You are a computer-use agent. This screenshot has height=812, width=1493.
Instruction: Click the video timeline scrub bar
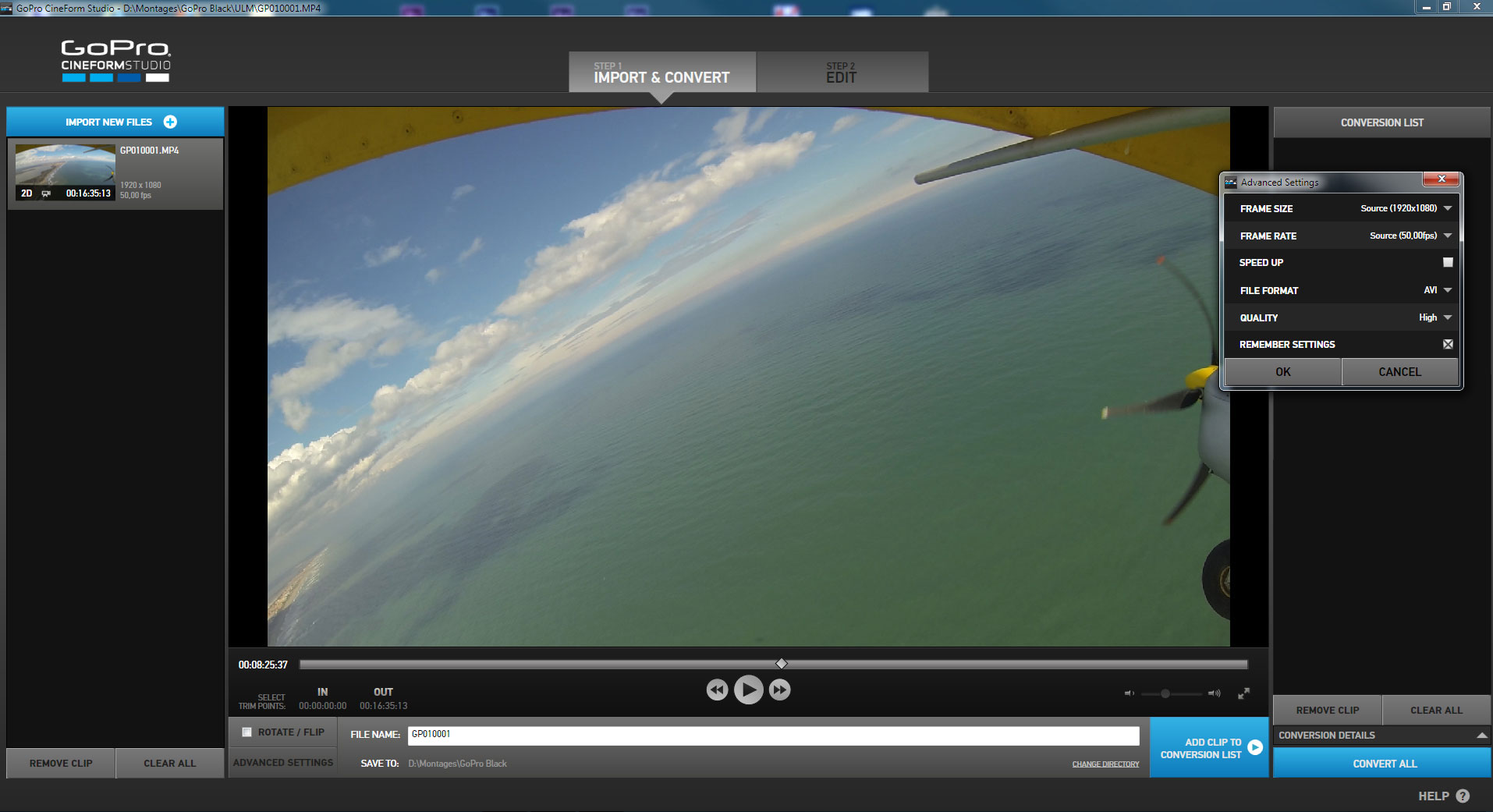[774, 665]
